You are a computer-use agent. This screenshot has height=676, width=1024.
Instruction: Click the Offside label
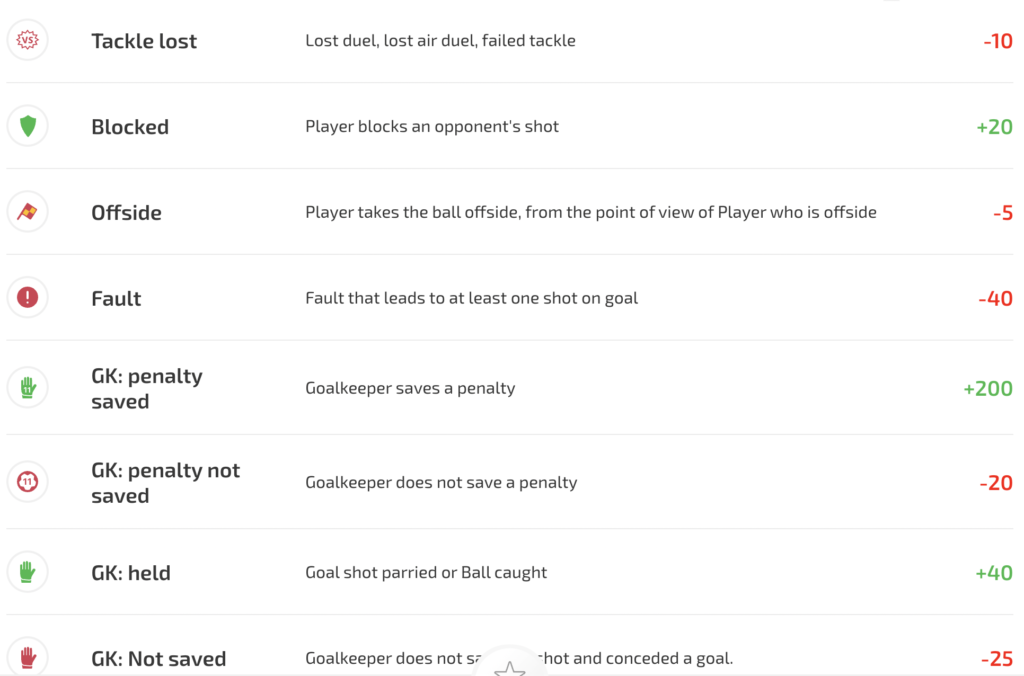[126, 213]
